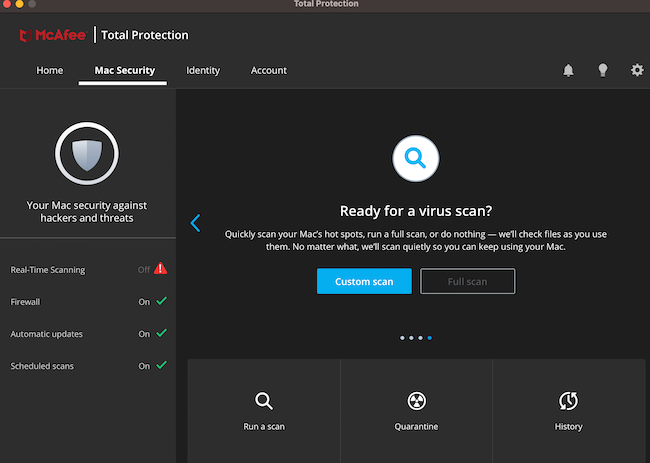Select the second carousel dot
This screenshot has height=463, width=650.
(x=411, y=338)
